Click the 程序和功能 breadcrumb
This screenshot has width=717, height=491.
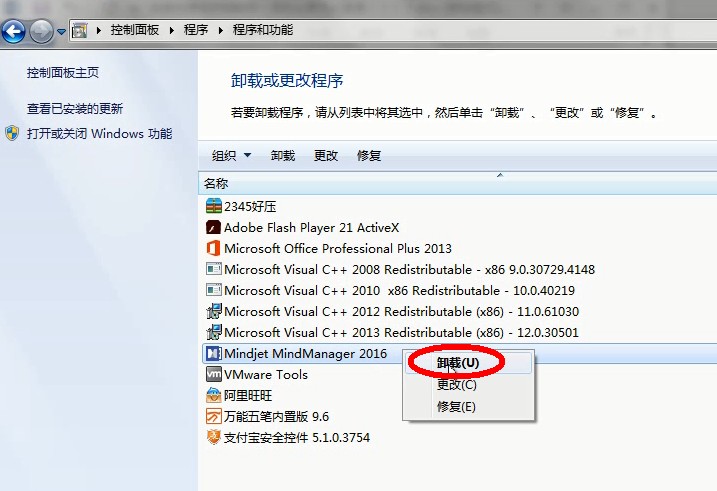point(262,30)
